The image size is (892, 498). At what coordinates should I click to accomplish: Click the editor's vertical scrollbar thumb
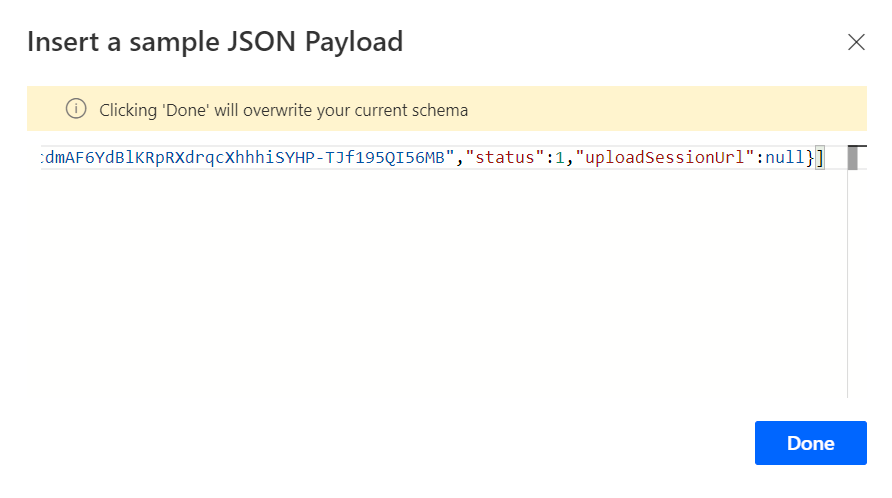tap(853, 158)
